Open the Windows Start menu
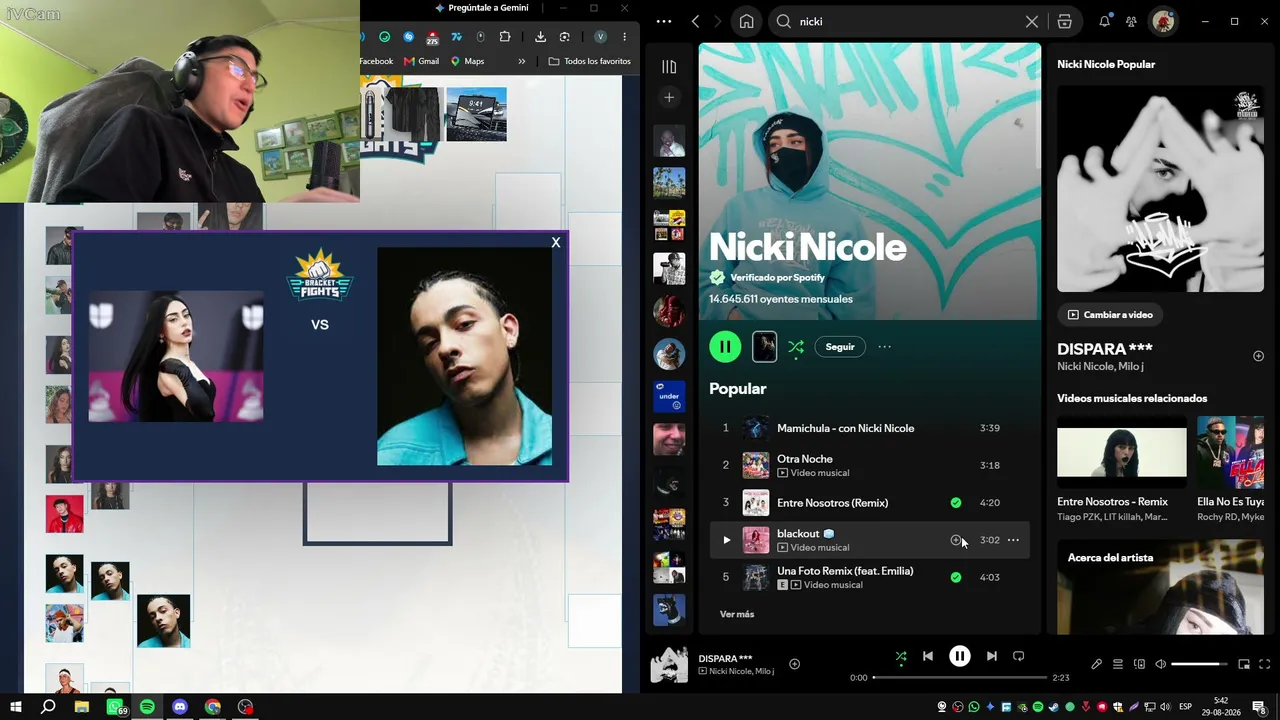 (x=16, y=707)
